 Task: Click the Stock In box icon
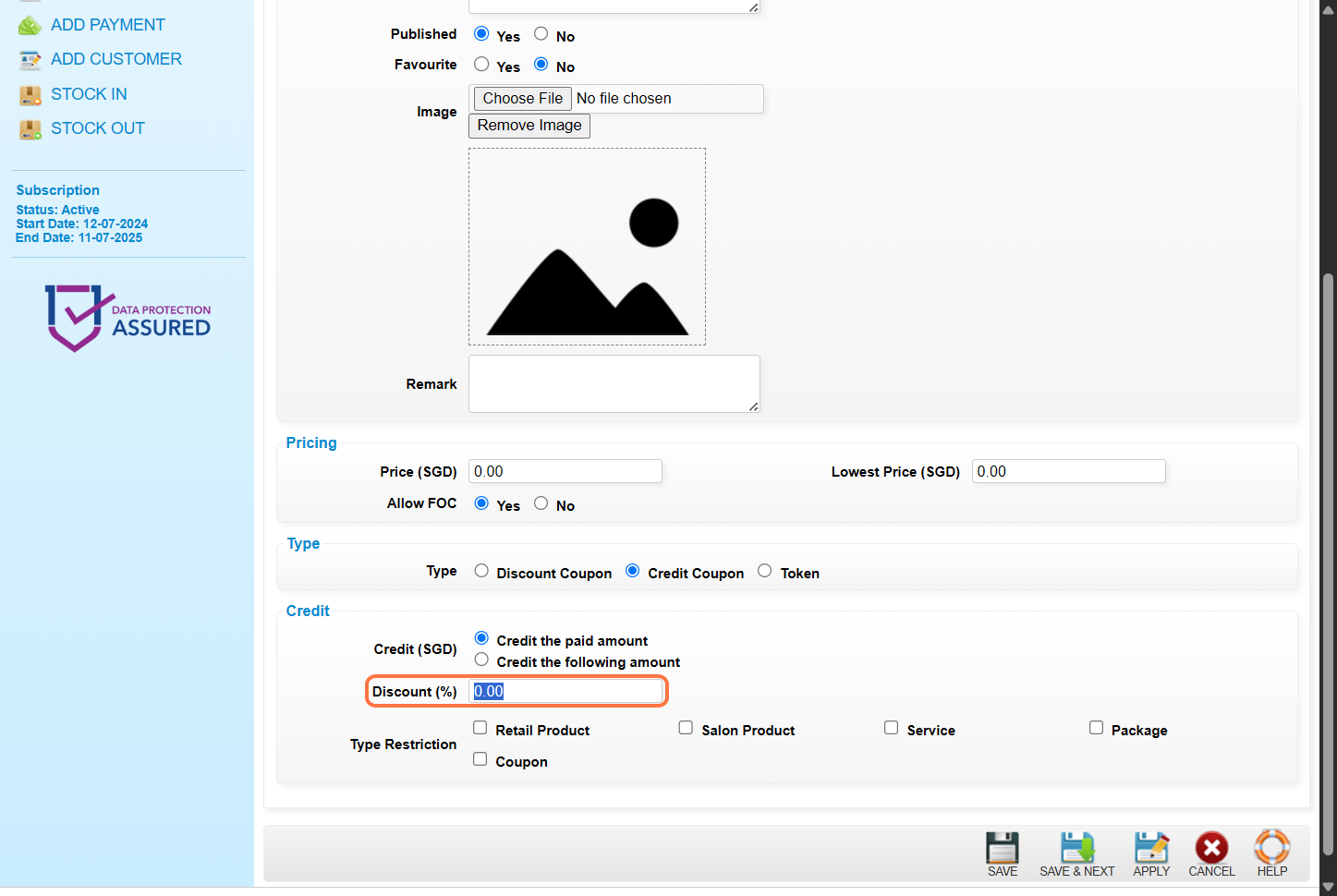[x=30, y=95]
